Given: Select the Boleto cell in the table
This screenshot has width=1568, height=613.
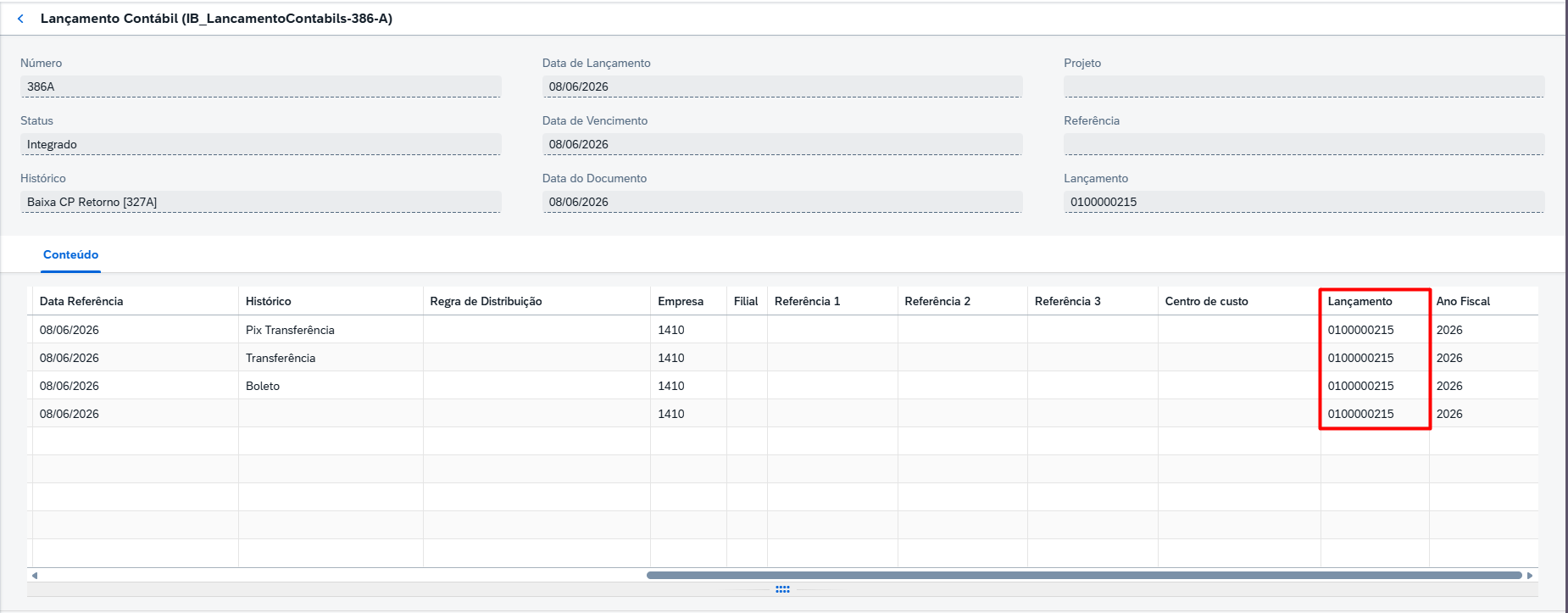Looking at the screenshot, I should pyautogui.click(x=331, y=386).
